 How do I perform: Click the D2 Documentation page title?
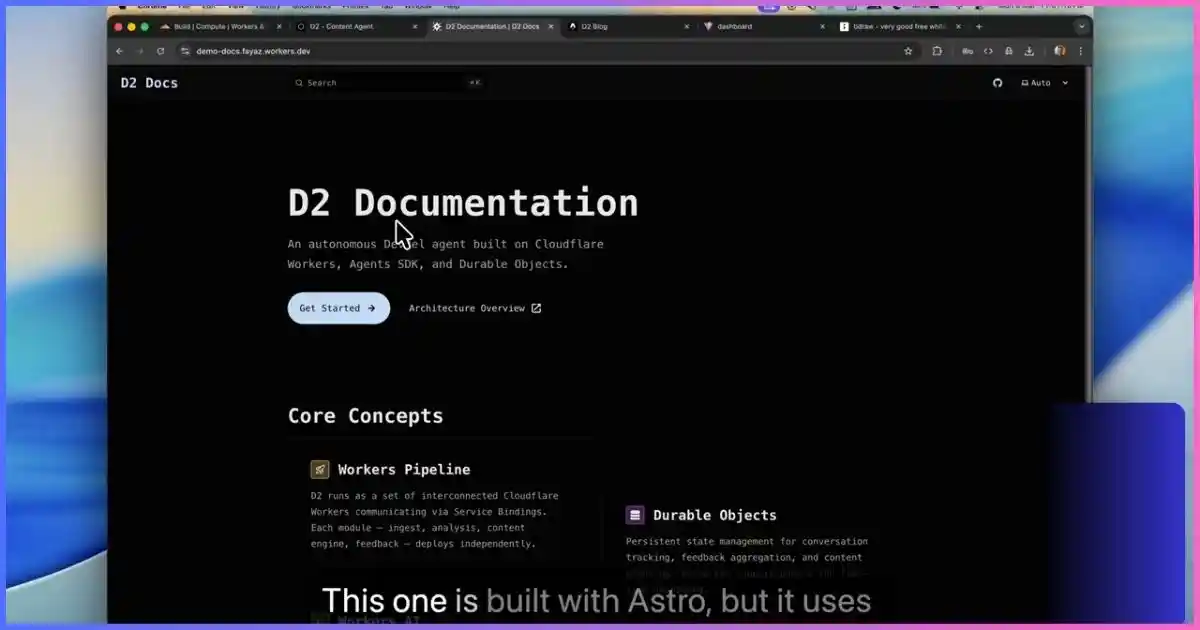point(463,203)
